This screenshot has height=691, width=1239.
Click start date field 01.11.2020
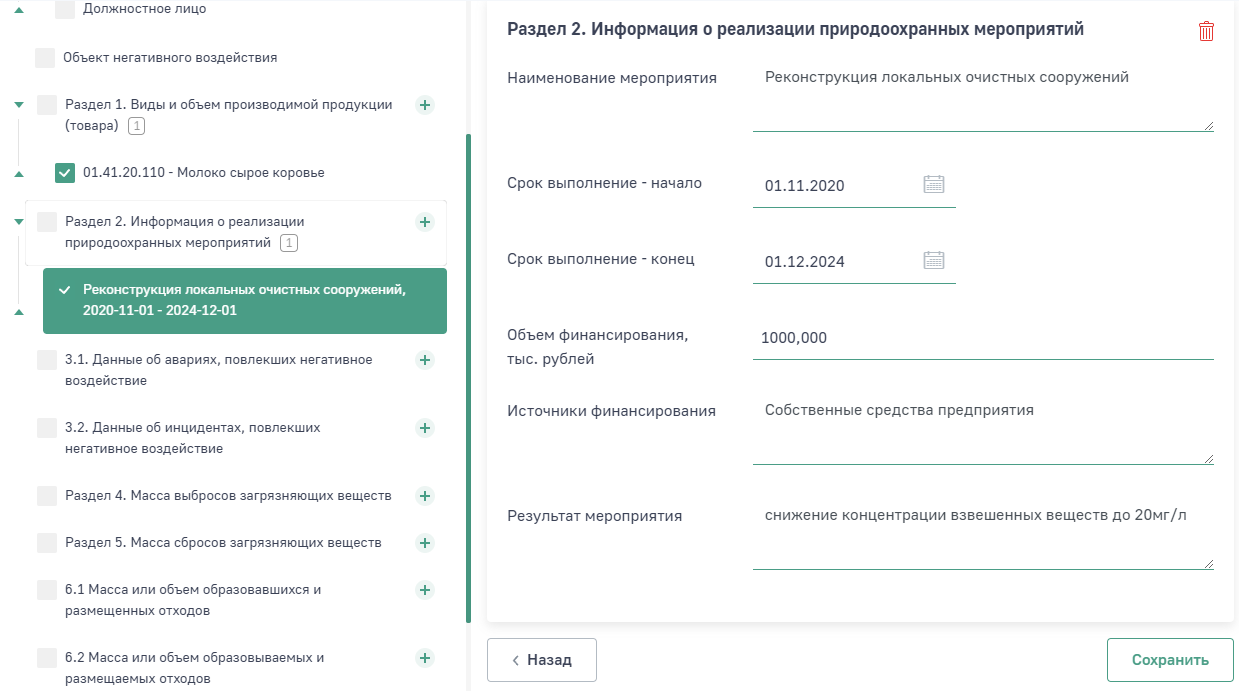(854, 186)
